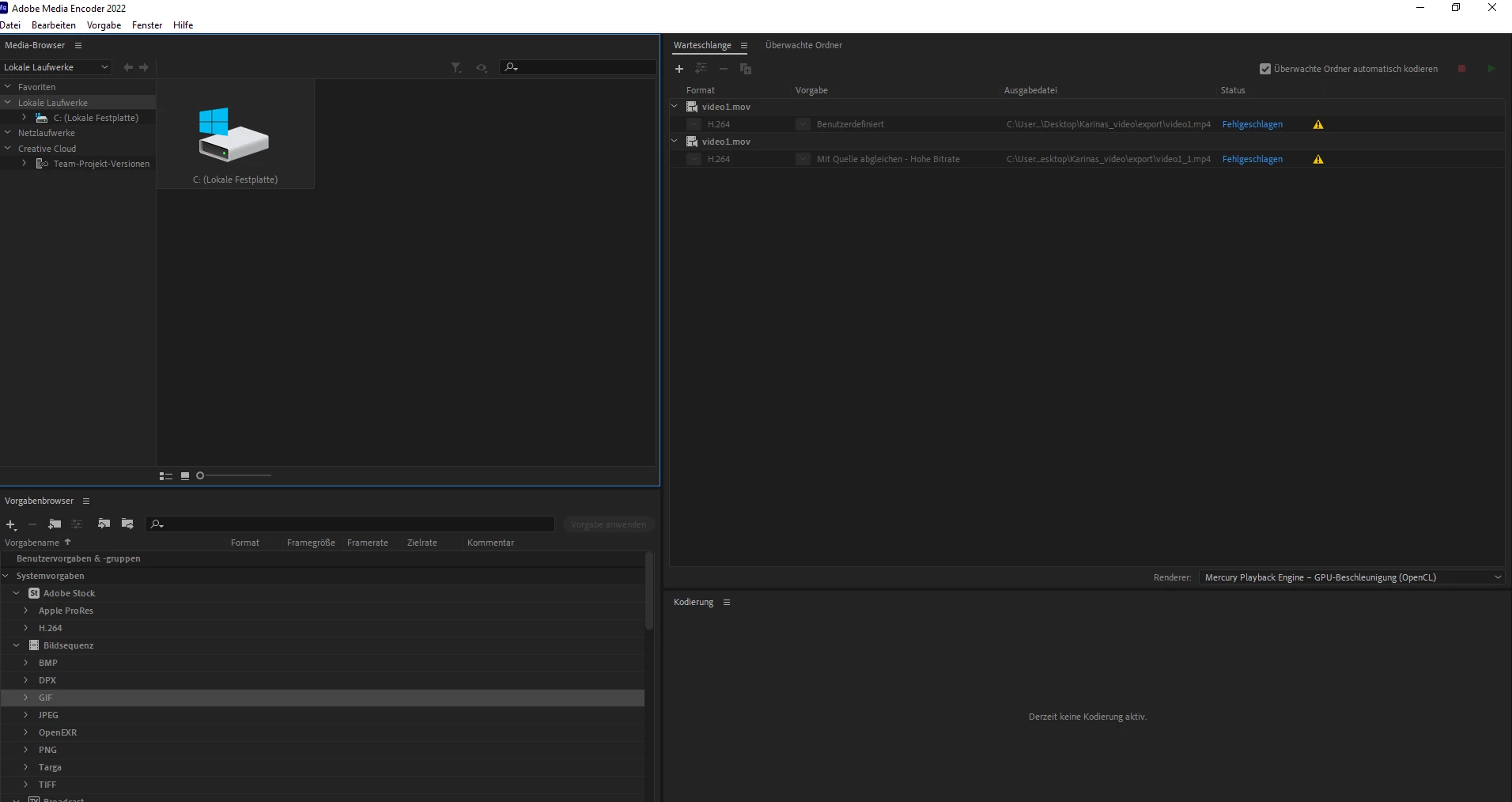Expand Team-Projekt-Versionen tree node
Viewport: 1512px width, 802px height.
point(25,164)
